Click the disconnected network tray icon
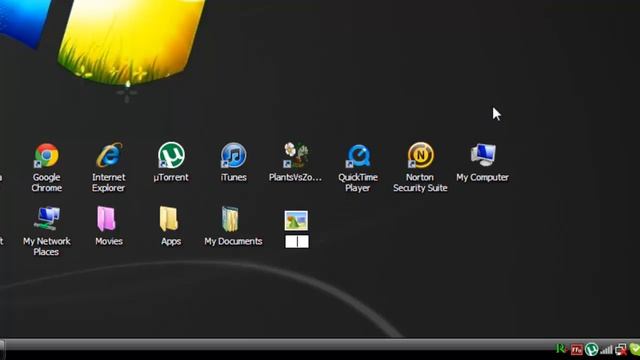This screenshot has width=640, height=360. [x=621, y=349]
